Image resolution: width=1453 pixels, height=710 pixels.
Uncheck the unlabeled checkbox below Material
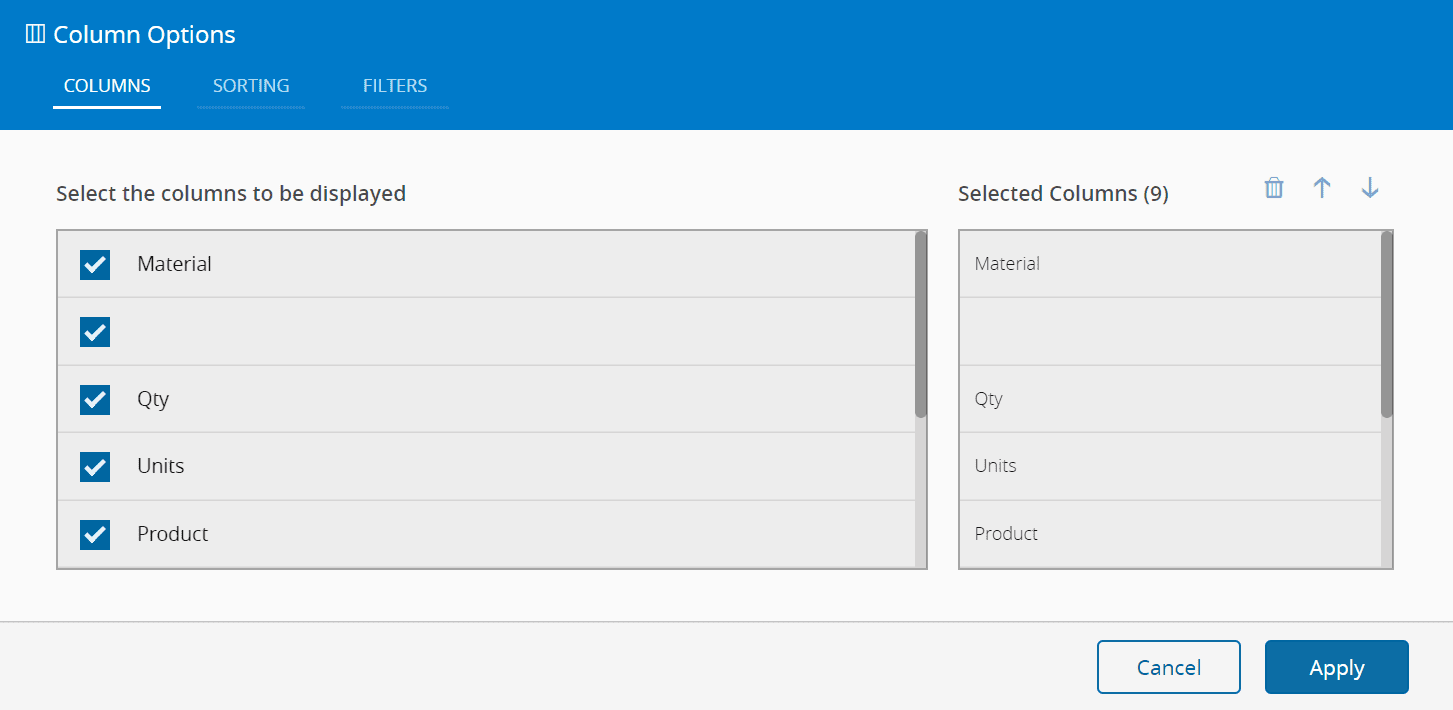(x=94, y=331)
